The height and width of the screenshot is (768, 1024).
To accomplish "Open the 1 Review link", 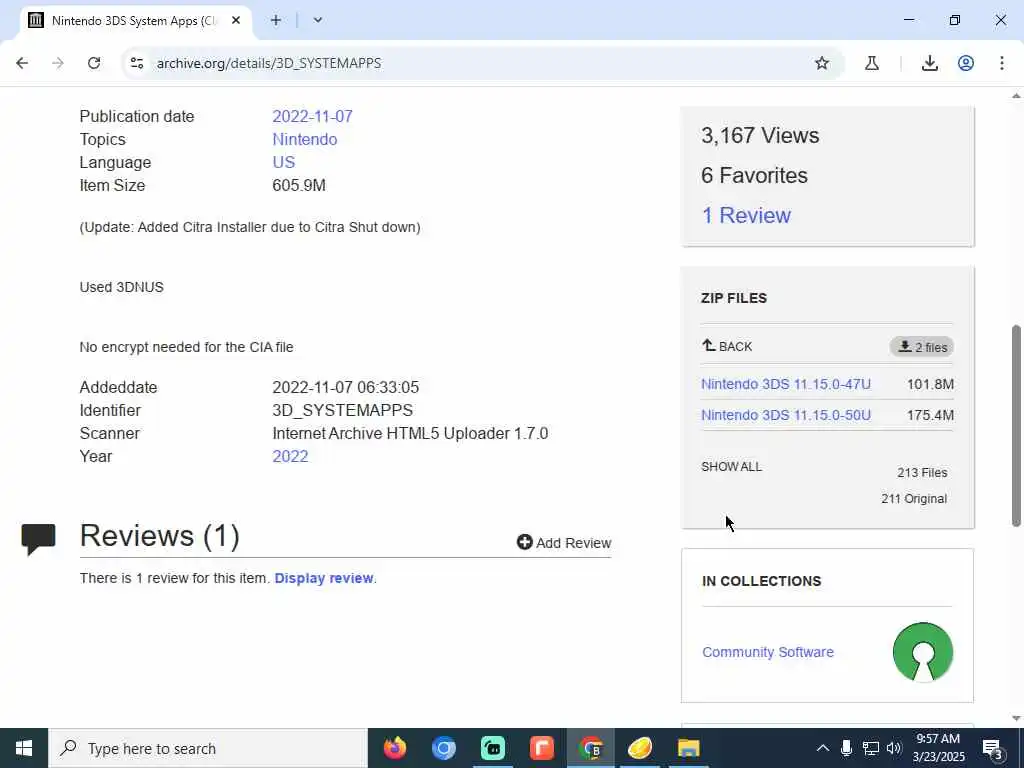I will pos(746,215).
